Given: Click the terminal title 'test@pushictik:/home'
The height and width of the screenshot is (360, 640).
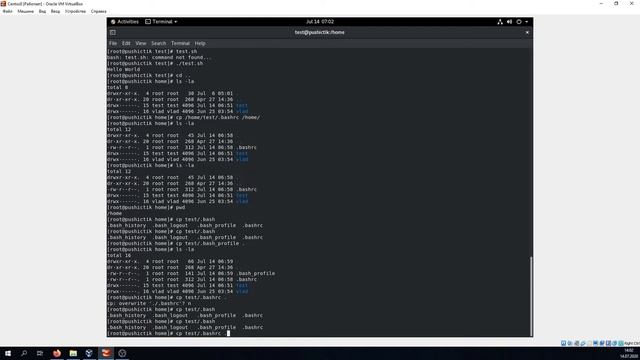Looking at the screenshot, I should click(x=320, y=32).
